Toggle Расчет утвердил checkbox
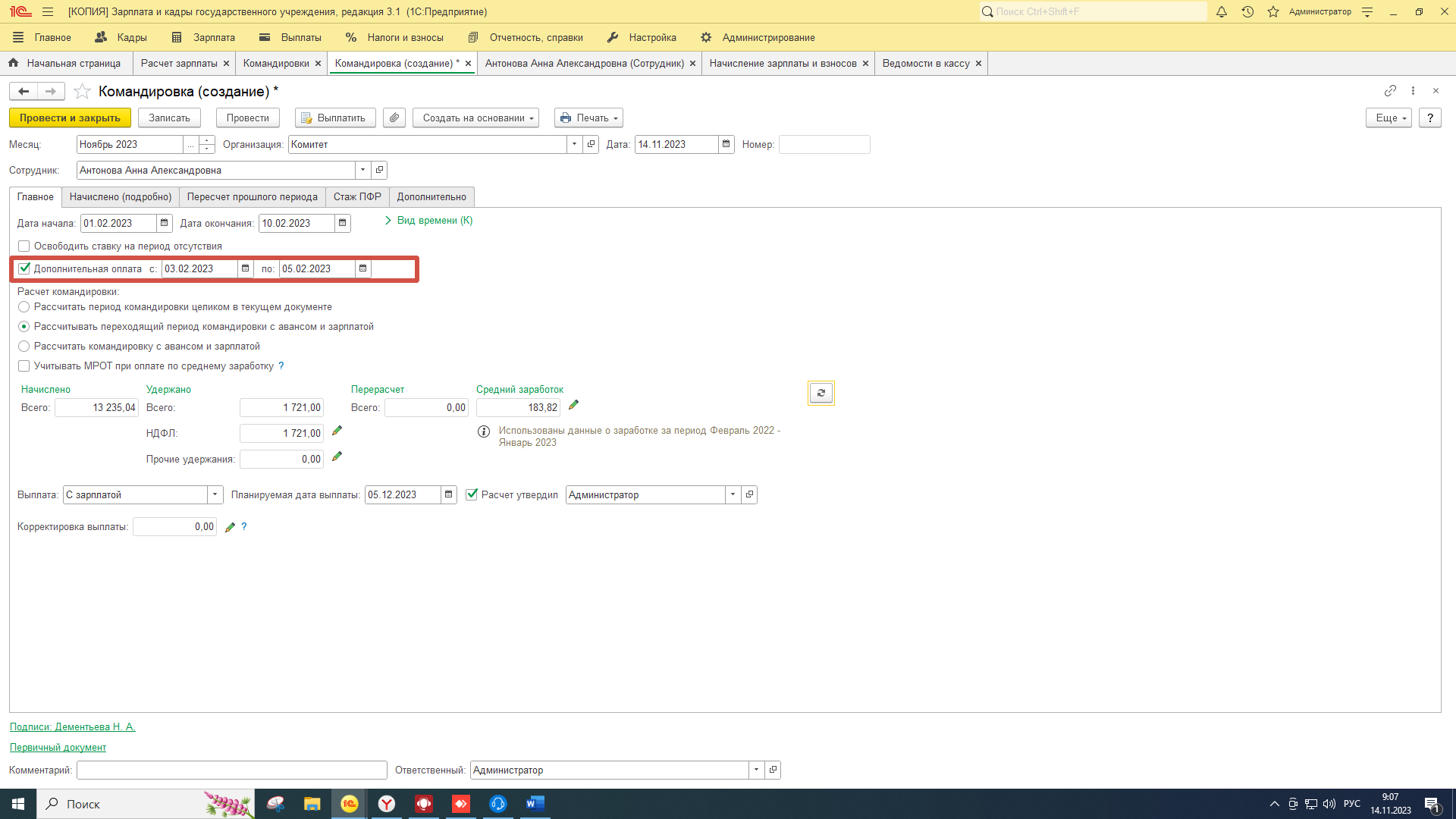Screen dimensions: 1456x819 pos(472,494)
